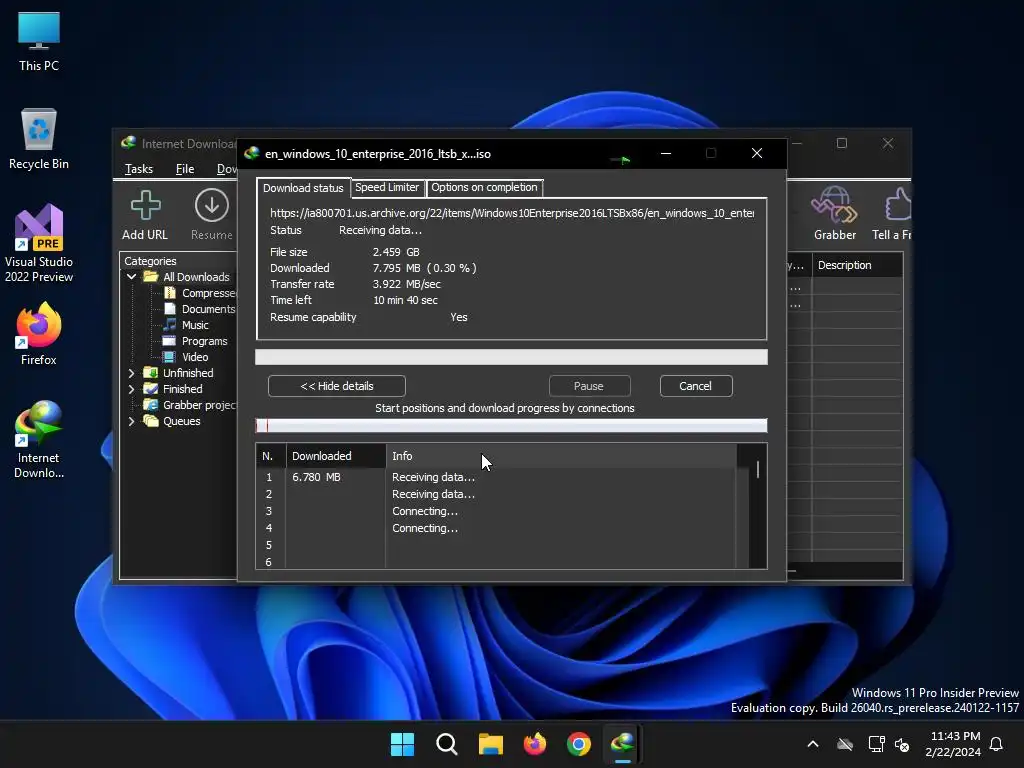Viewport: 1024px width, 768px height.
Task: Open Visual Studio 2022 Preview desktop icon
Action: coord(38,229)
